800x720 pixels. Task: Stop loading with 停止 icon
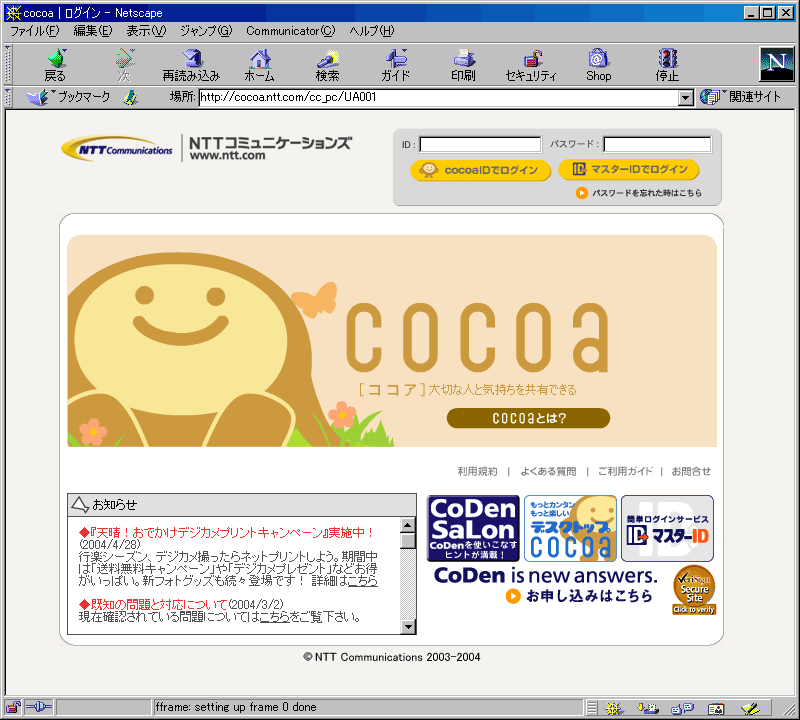(667, 65)
